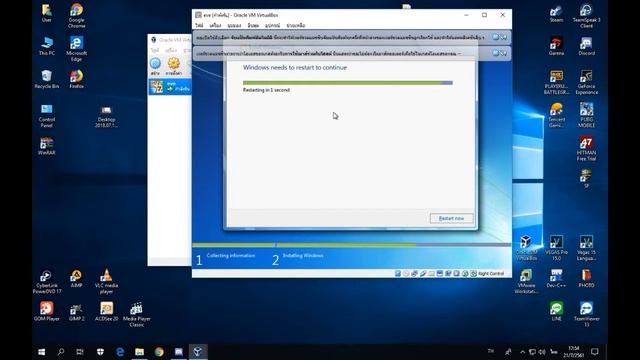The width and height of the screenshot is (640, 360).
Task: Click the 'Windows needs to restart to continue' heading
Action: pos(295,67)
